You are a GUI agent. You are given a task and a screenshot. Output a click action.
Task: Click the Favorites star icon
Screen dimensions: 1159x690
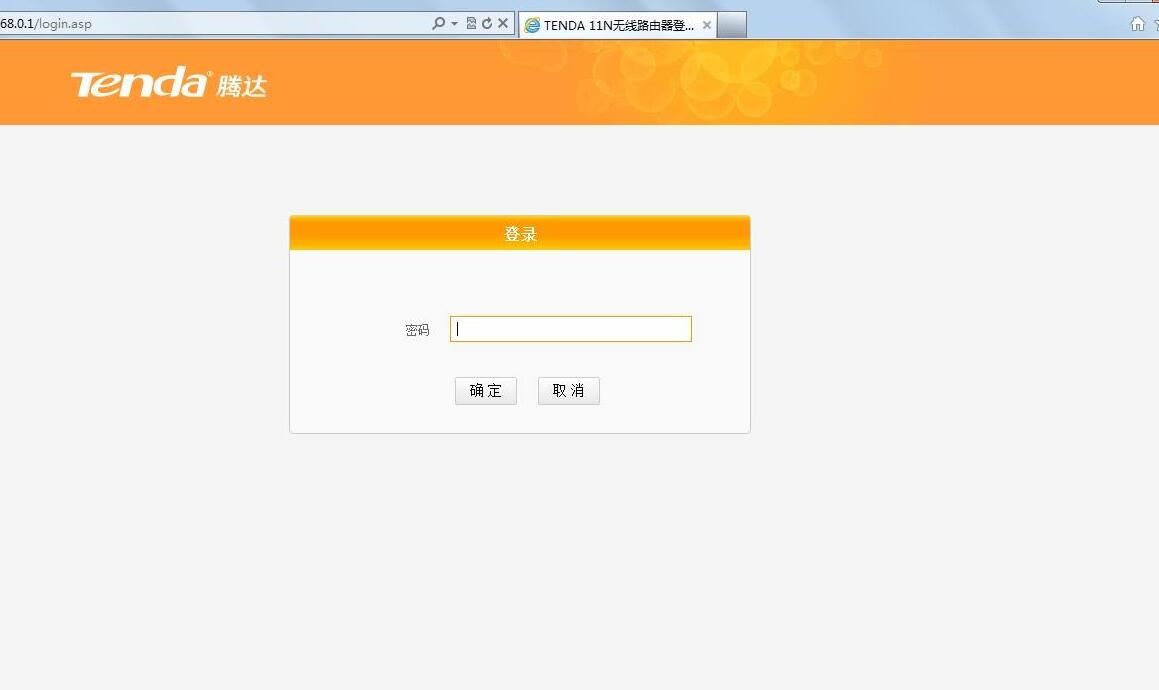click(1156, 23)
